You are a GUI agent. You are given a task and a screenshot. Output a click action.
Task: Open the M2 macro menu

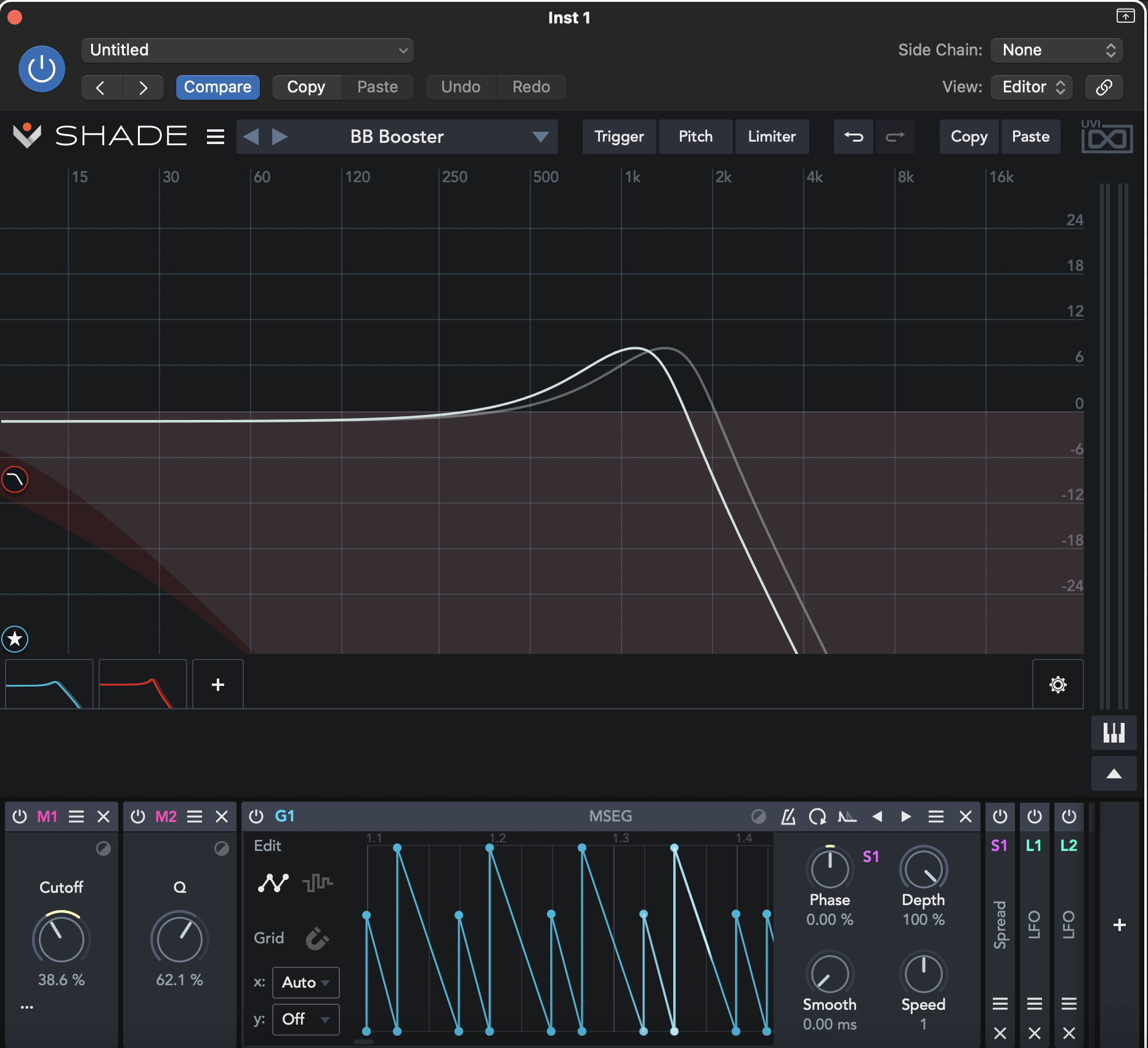[x=195, y=816]
